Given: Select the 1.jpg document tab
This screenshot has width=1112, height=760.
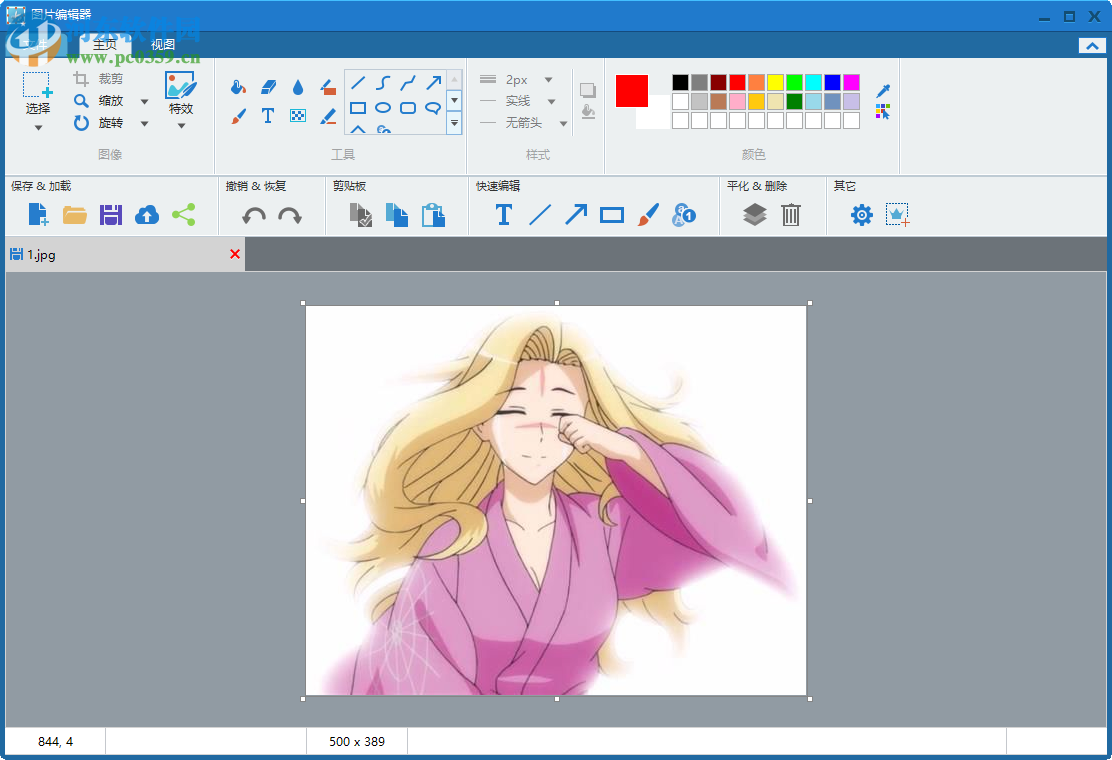Looking at the screenshot, I should [42, 255].
